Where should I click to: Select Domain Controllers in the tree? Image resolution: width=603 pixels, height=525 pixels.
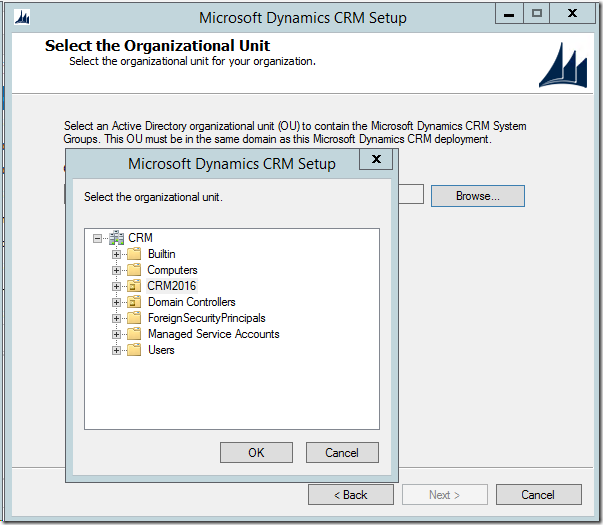[x=192, y=302]
